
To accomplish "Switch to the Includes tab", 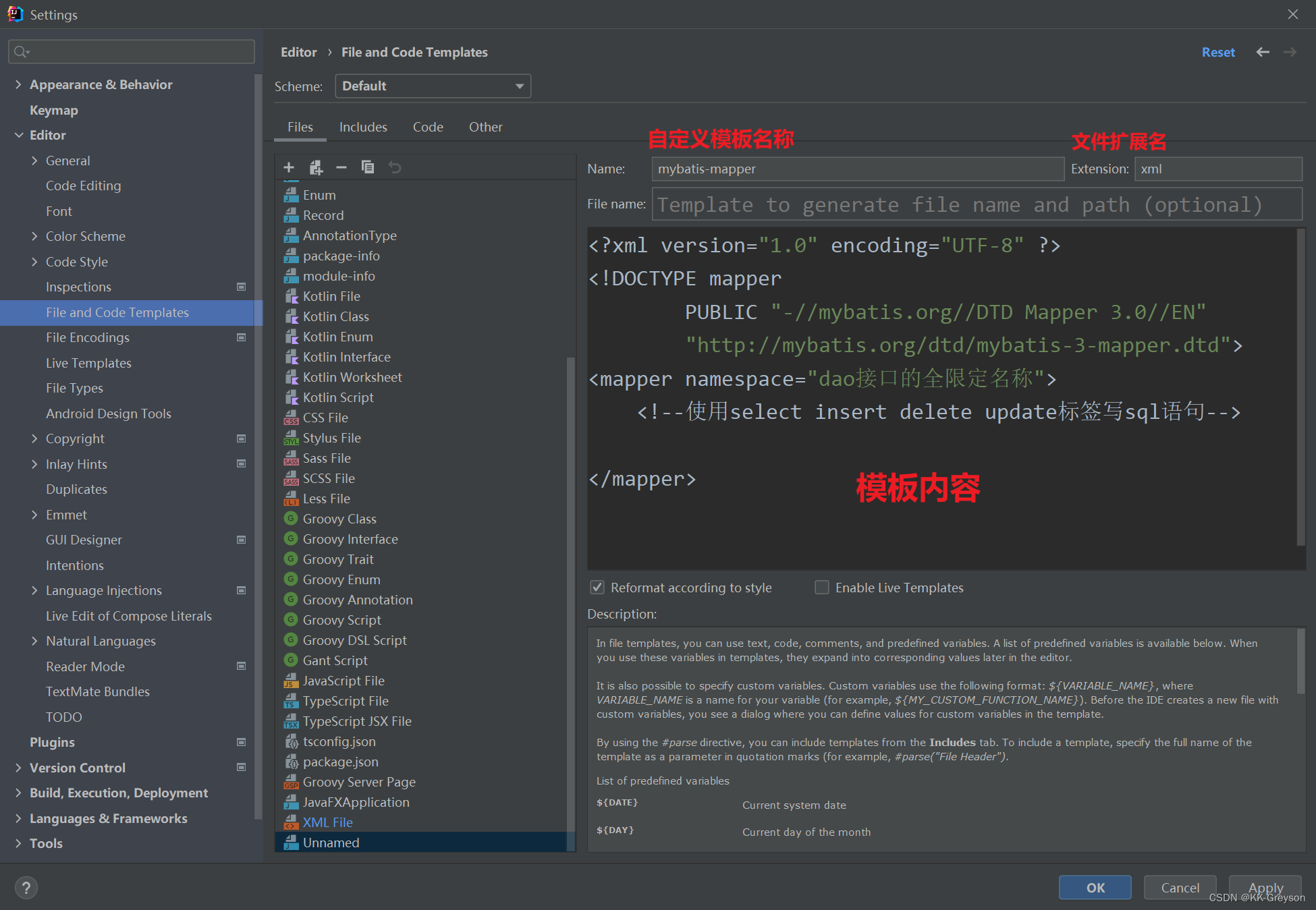I will tap(363, 127).
